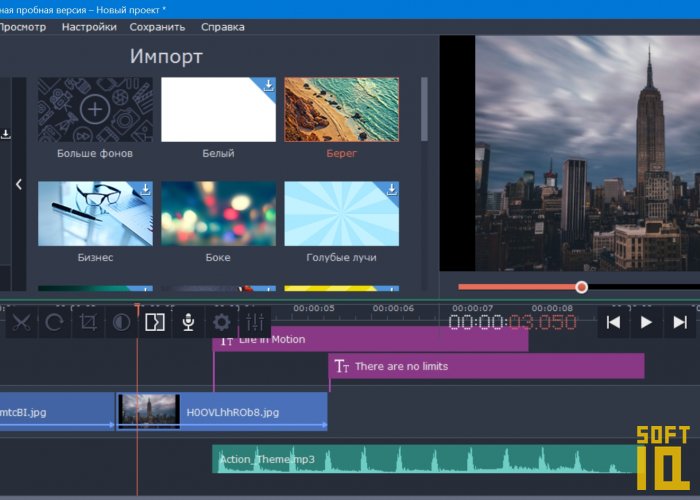Open the Просмотр menu

(22, 27)
